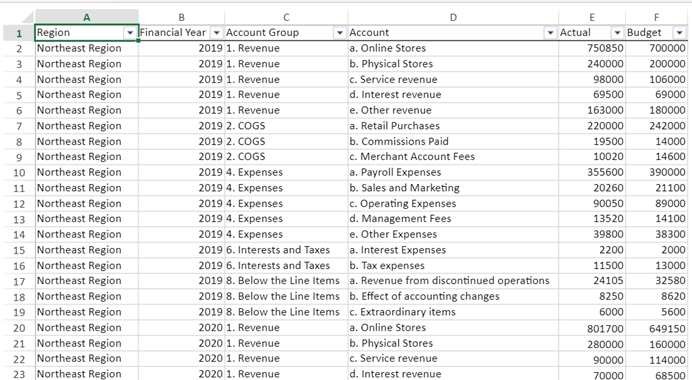Click the Account header cell
The image size is (692, 380).
tap(453, 33)
